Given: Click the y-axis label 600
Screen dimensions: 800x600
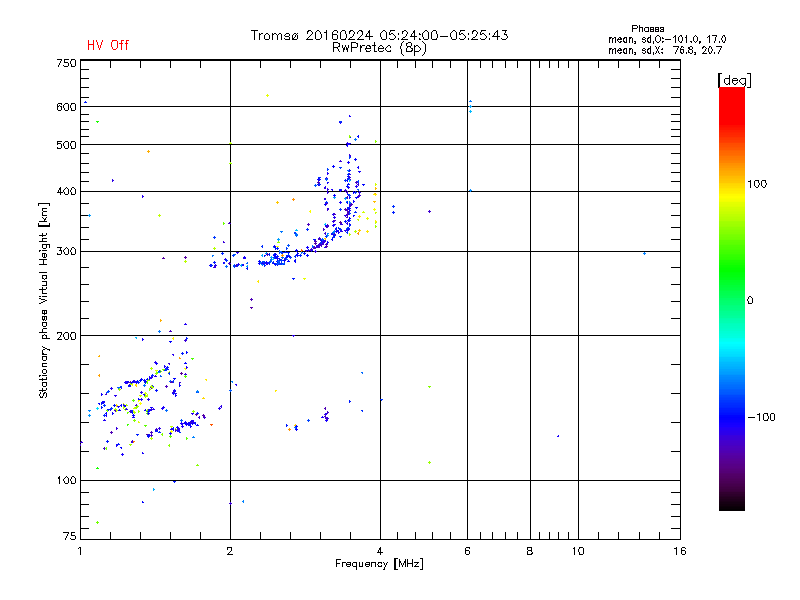Looking at the screenshot, I should coord(66,107).
